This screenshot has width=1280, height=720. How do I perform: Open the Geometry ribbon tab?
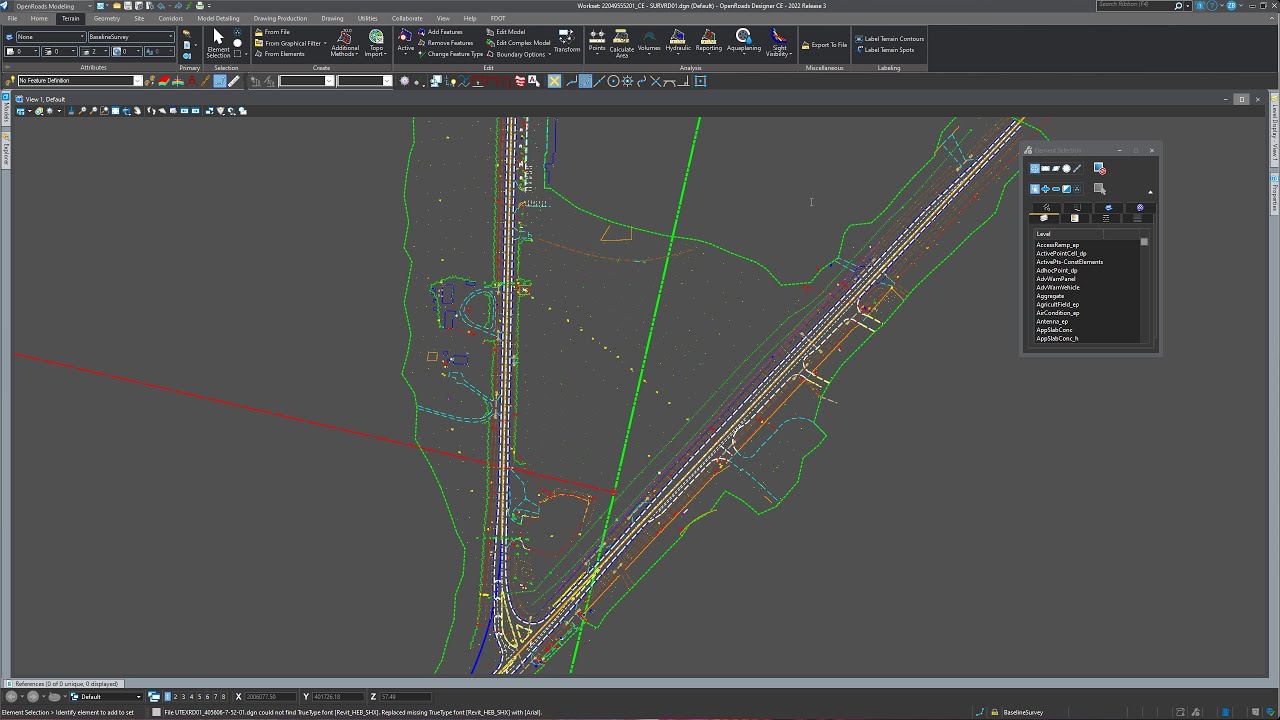[106, 18]
